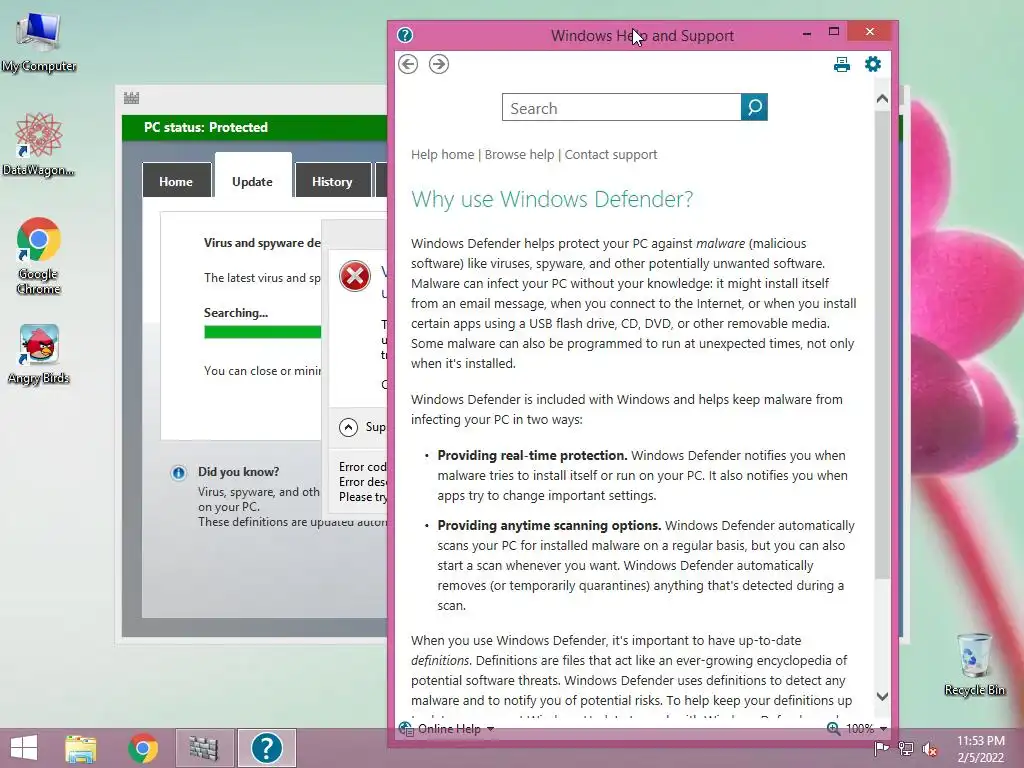Open DataWagon desktop shortcut
This screenshot has height=768, width=1024.
(39, 145)
